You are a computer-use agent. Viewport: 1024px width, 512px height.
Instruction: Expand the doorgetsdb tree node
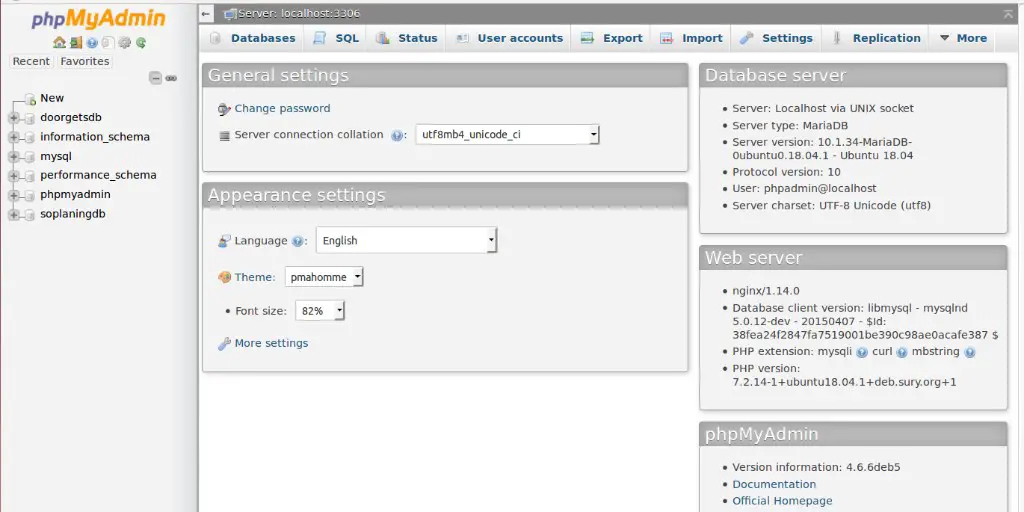coord(14,118)
